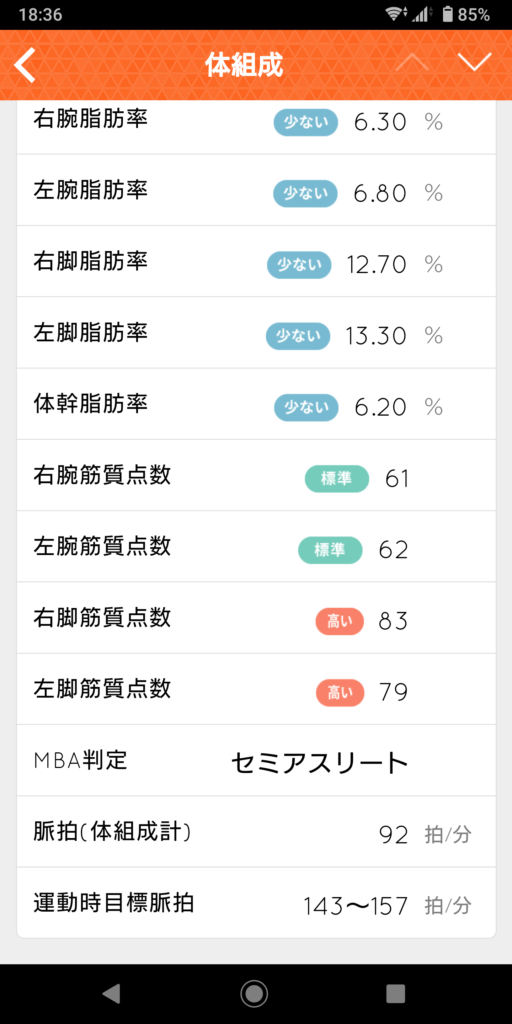Image resolution: width=512 pixels, height=1024 pixels.
Task: Tap battery icon in status bar
Action: (x=447, y=14)
